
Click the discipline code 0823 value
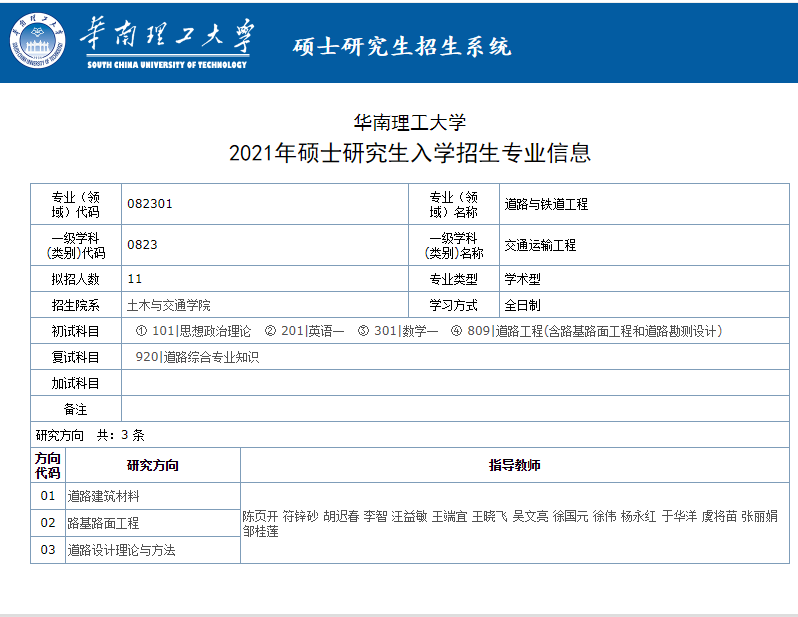click(142, 245)
